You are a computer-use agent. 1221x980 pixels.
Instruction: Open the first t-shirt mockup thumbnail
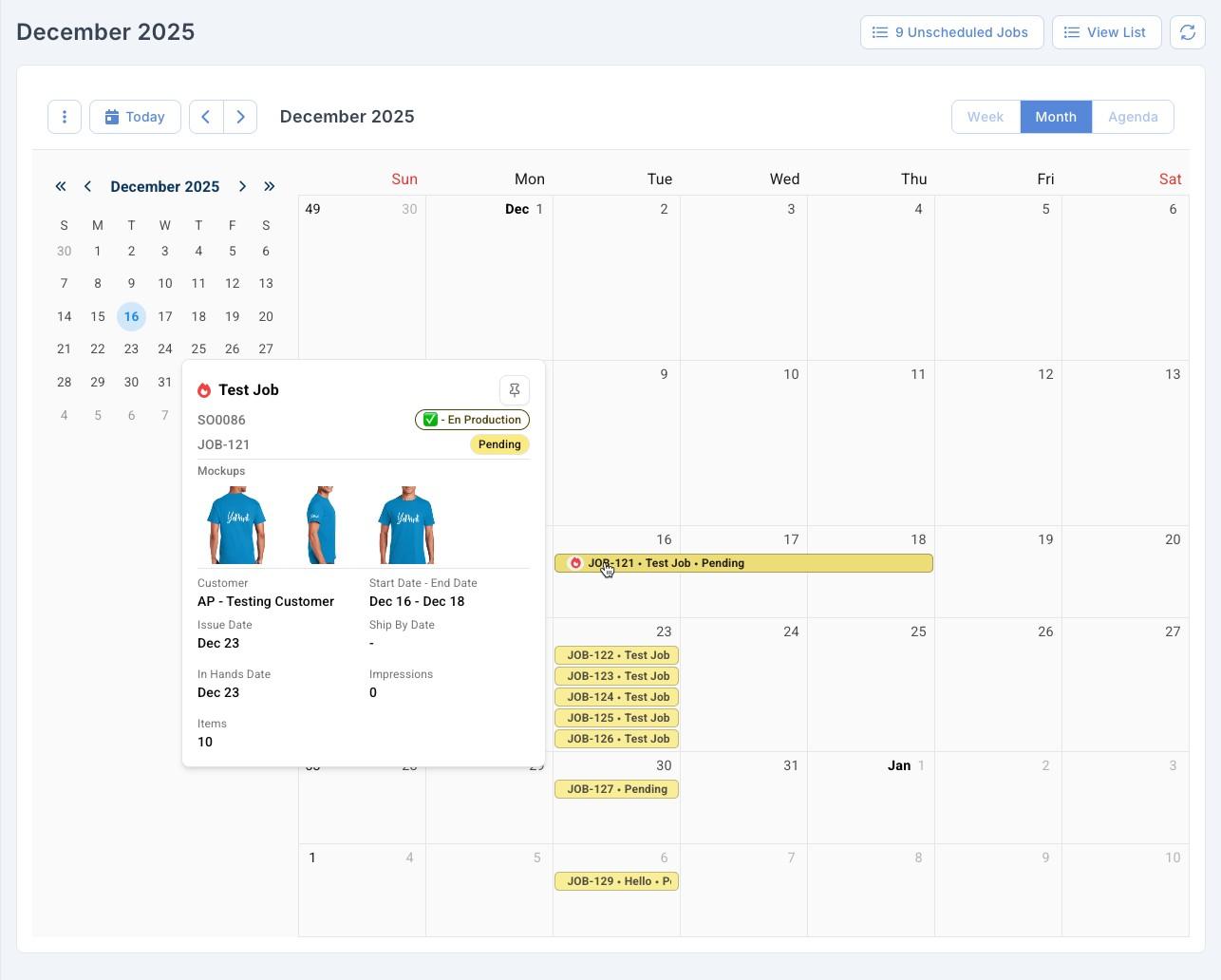coord(236,525)
